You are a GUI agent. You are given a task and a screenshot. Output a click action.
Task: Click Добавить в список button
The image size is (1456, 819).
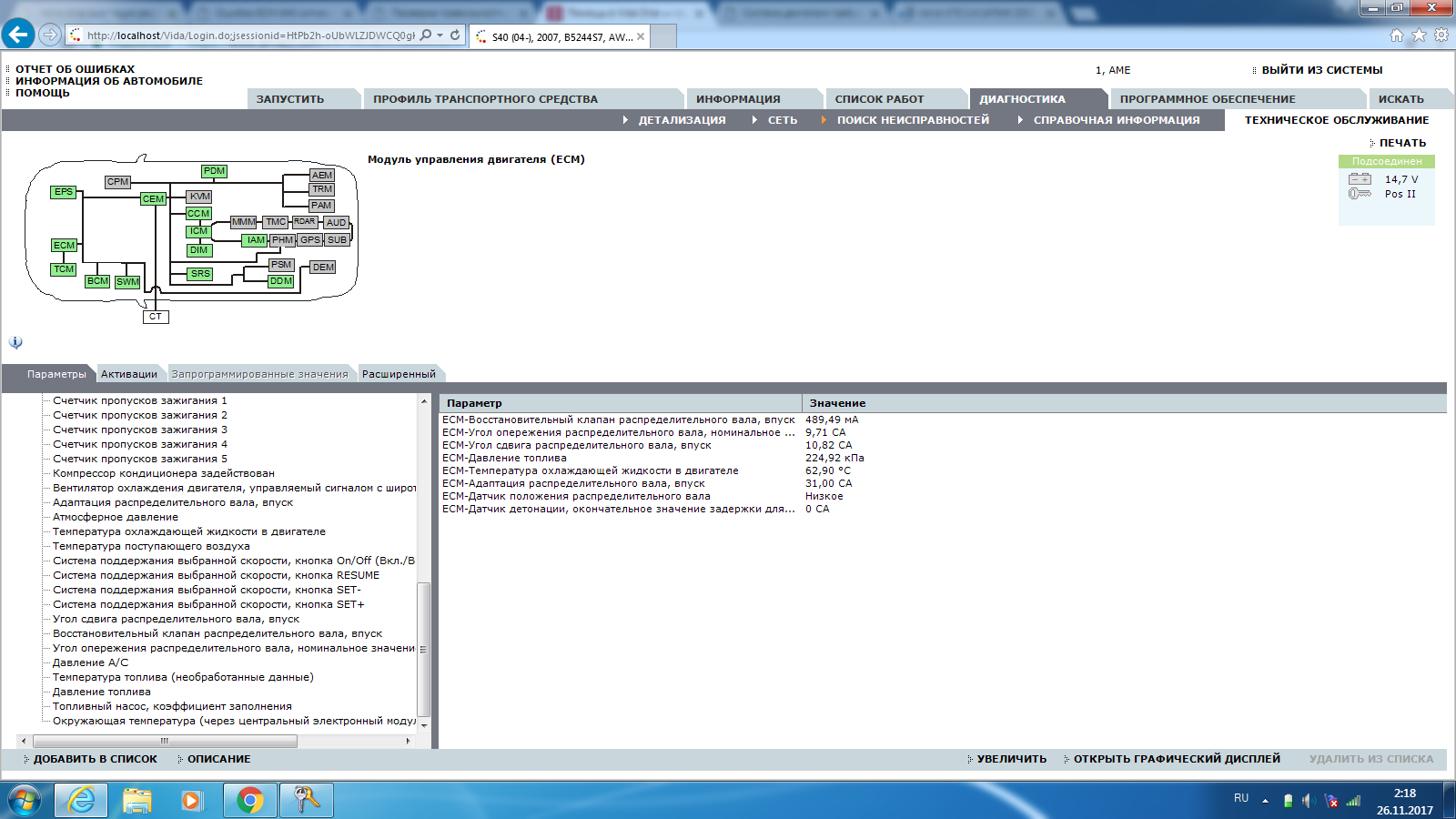click(95, 759)
